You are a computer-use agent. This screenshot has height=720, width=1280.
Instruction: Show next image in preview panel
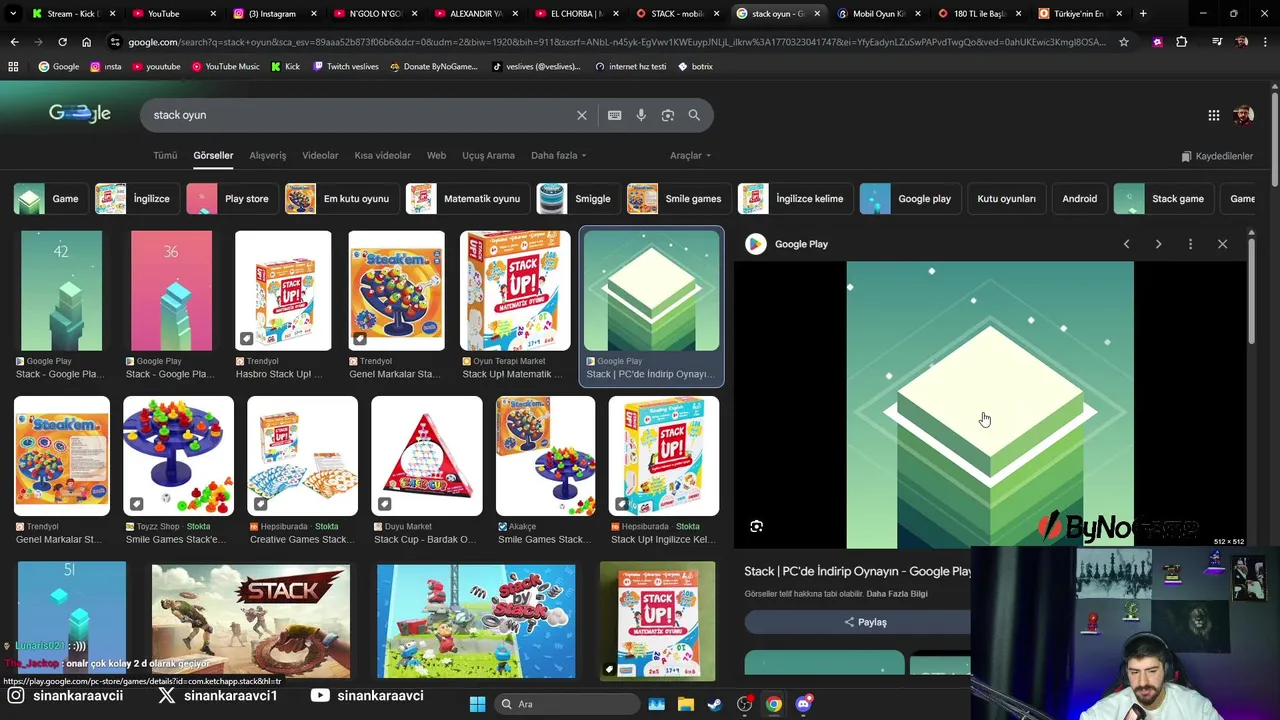[1158, 244]
